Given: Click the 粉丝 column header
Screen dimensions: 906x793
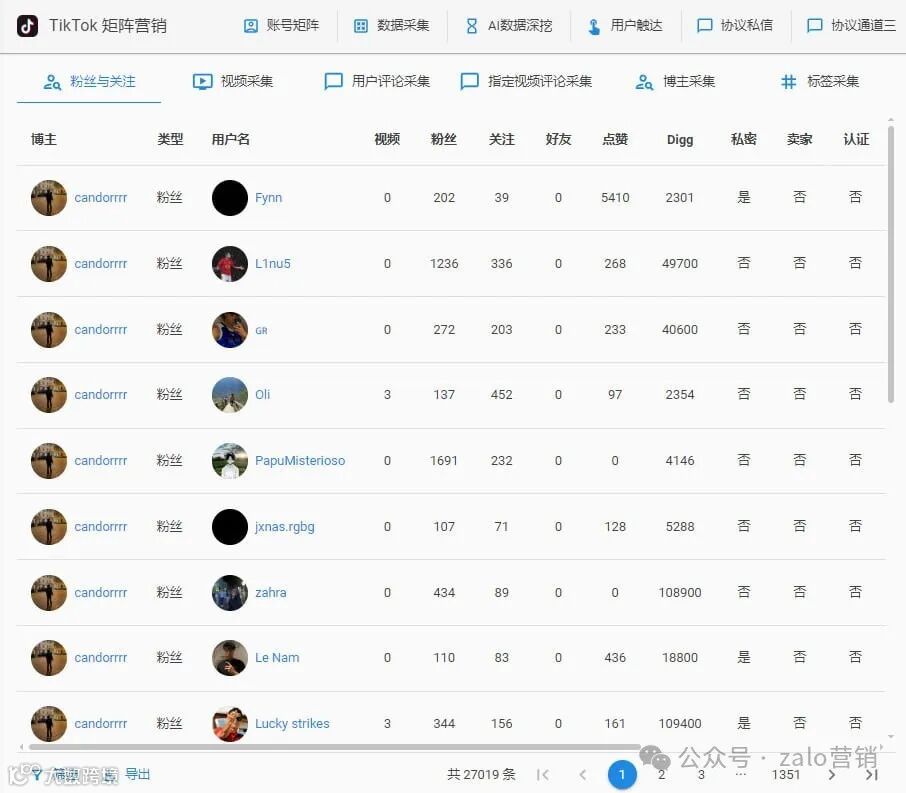Looking at the screenshot, I should pos(444,139).
